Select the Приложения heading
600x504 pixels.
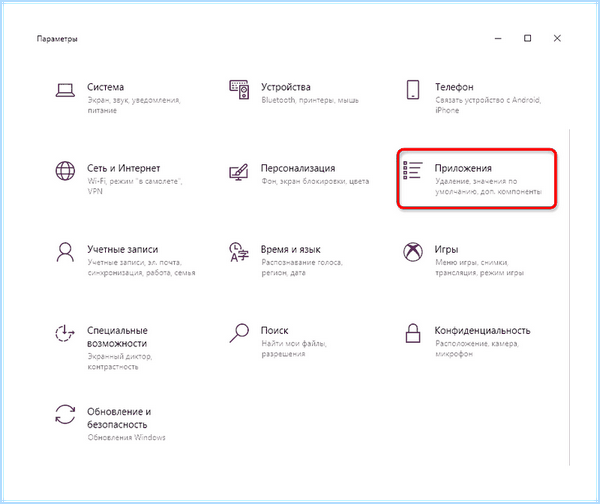[463, 168]
